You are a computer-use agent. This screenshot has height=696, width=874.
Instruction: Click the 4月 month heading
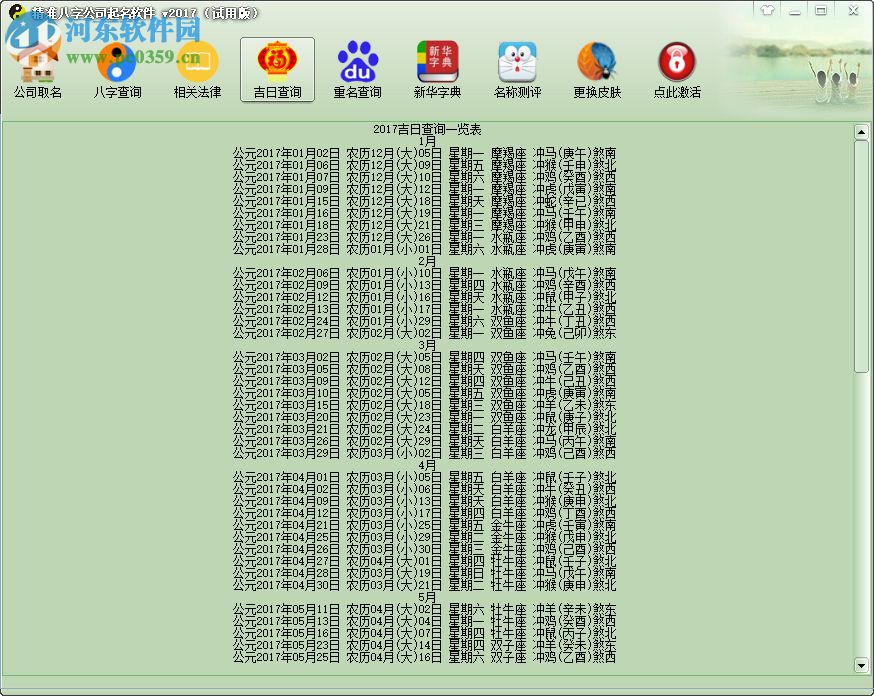pyautogui.click(x=427, y=465)
